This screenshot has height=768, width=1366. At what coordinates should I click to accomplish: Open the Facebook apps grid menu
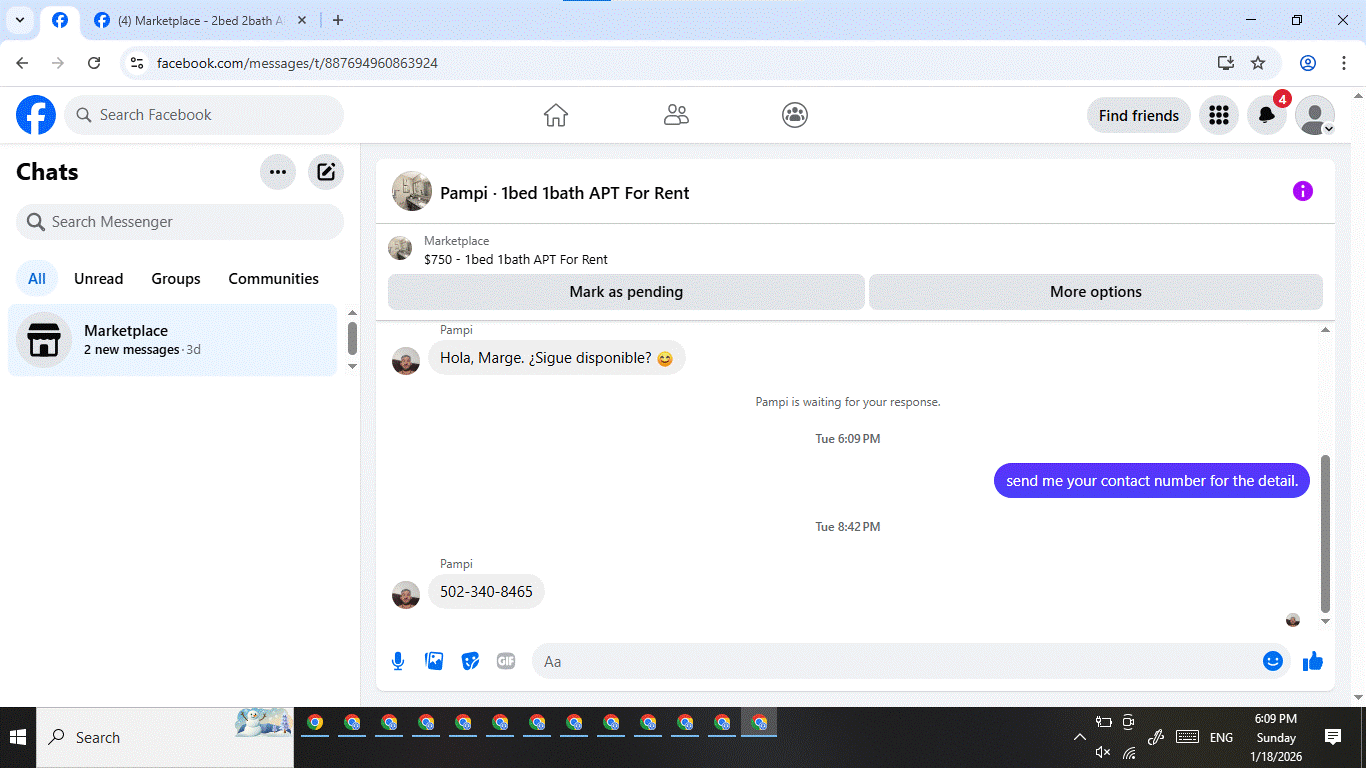coord(1218,115)
